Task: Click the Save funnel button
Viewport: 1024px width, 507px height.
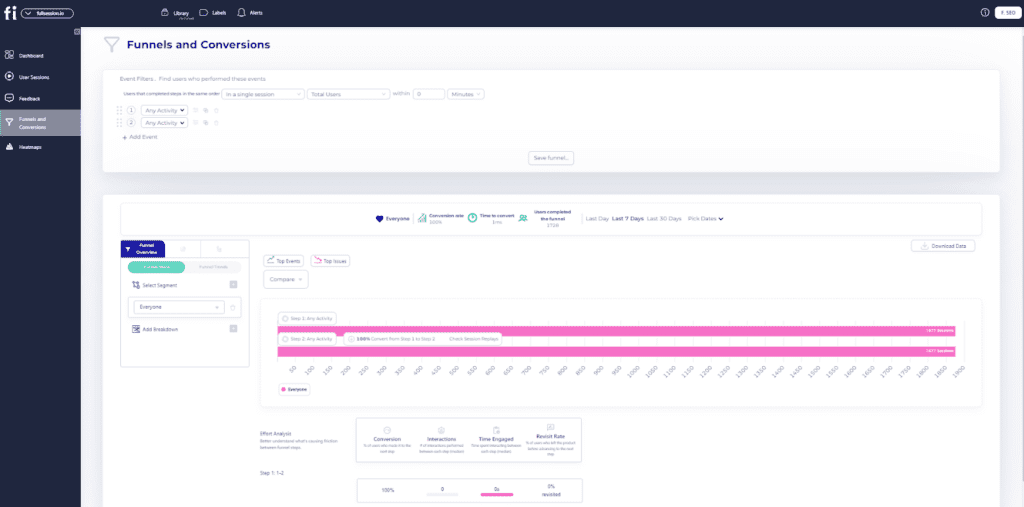Action: (x=551, y=158)
